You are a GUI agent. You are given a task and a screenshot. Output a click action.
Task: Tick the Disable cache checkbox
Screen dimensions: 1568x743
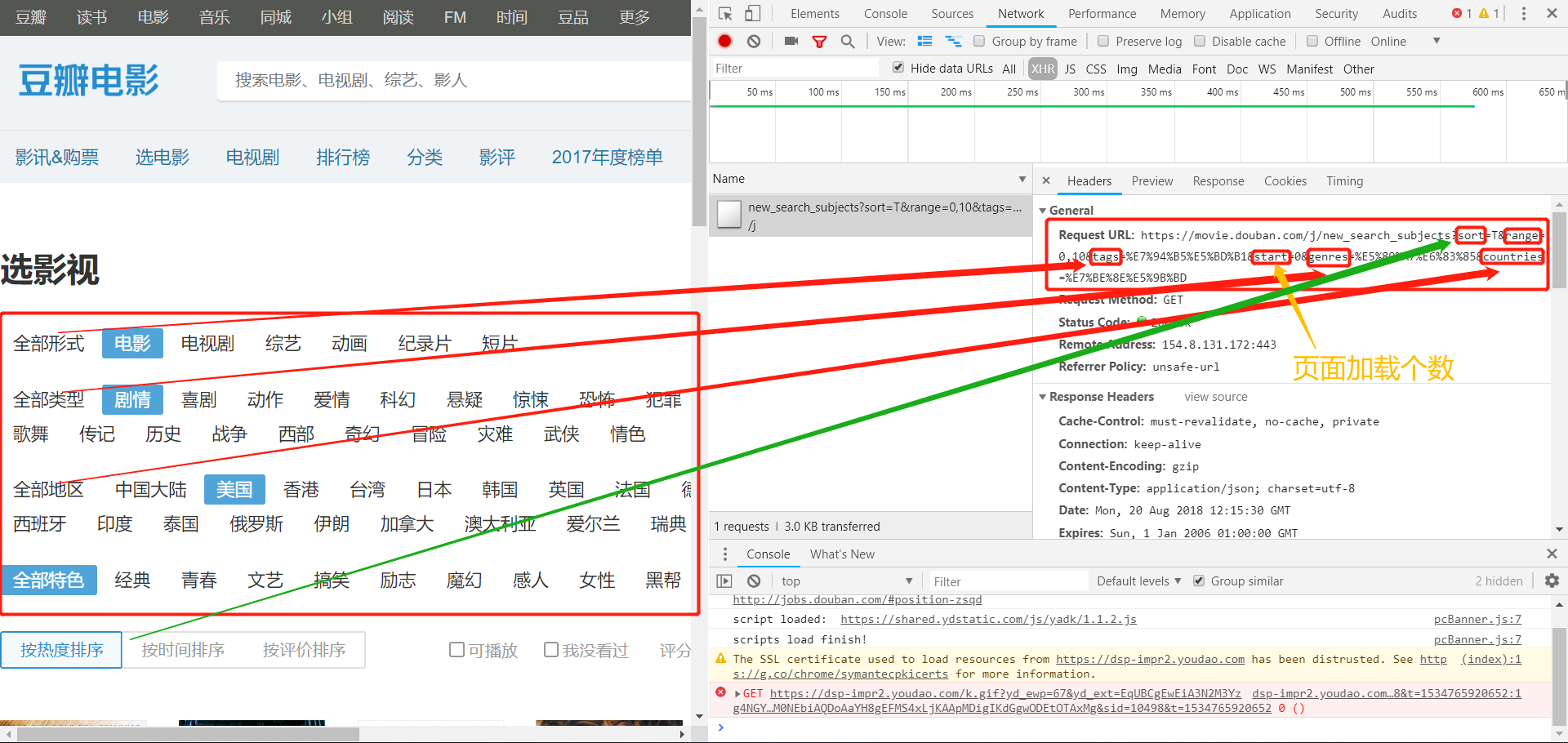[1200, 41]
